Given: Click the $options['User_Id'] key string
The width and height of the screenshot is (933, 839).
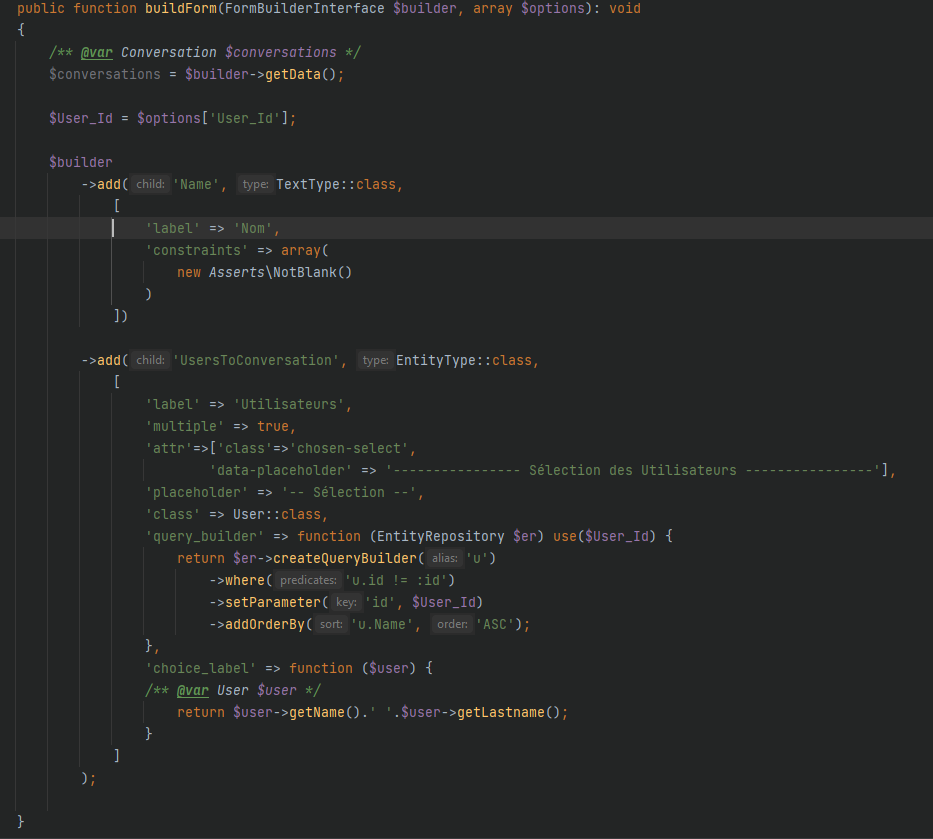Looking at the screenshot, I should 245,118.
